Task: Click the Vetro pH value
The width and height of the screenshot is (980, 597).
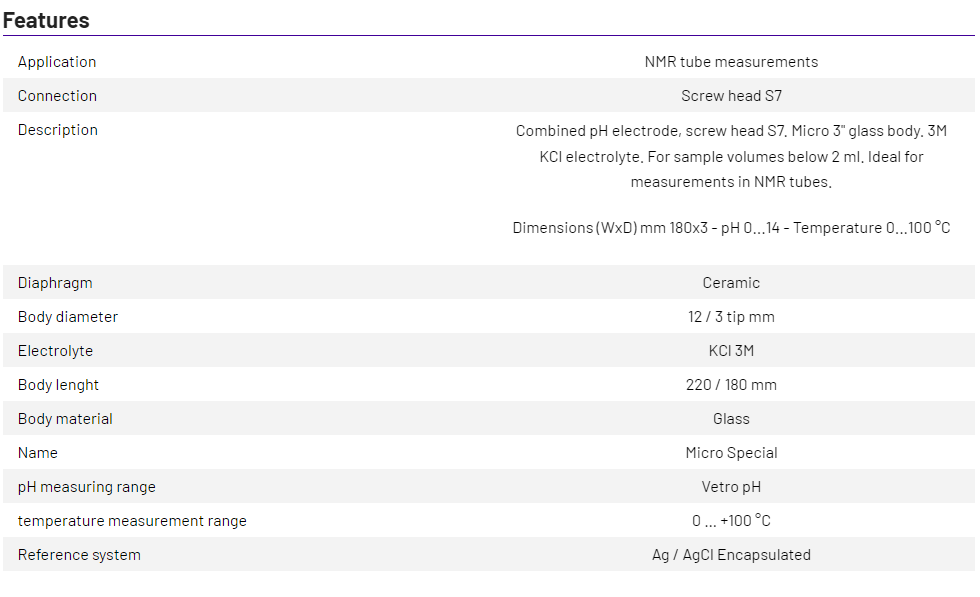Action: pyautogui.click(x=731, y=487)
